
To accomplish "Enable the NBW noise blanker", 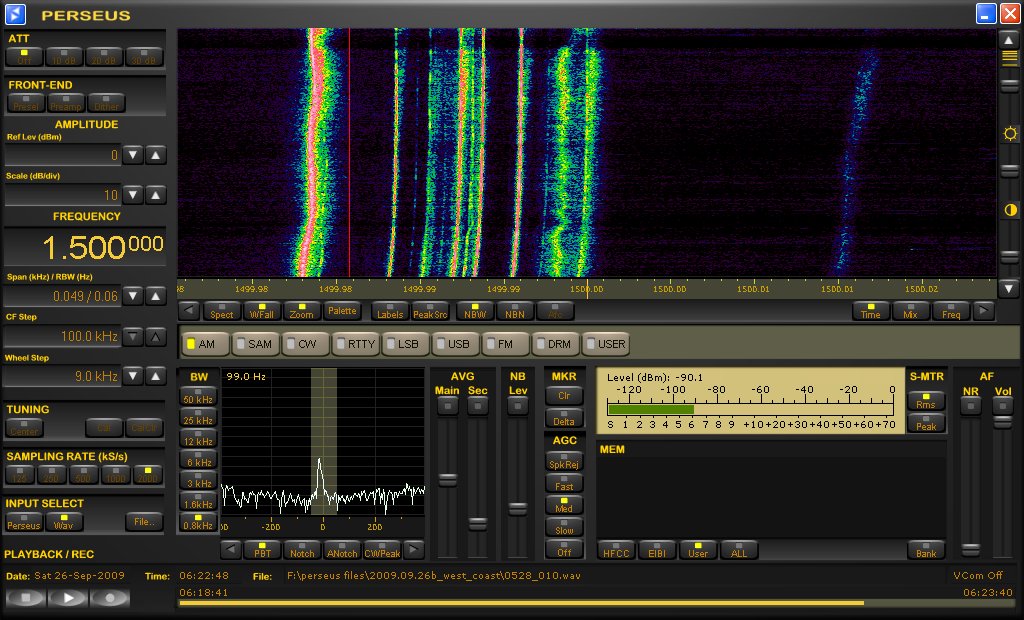I will coord(475,311).
